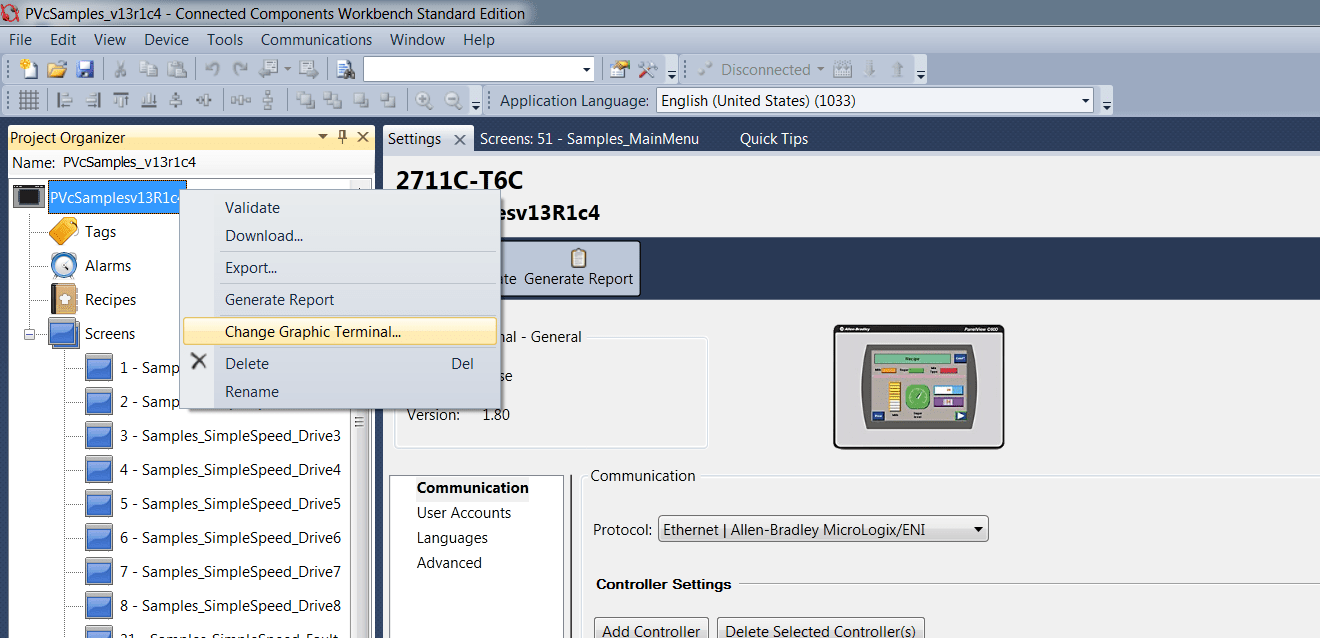Screen dimensions: 1320x638
Task: Click the Zoom Out magnifier icon
Action: coord(450,100)
